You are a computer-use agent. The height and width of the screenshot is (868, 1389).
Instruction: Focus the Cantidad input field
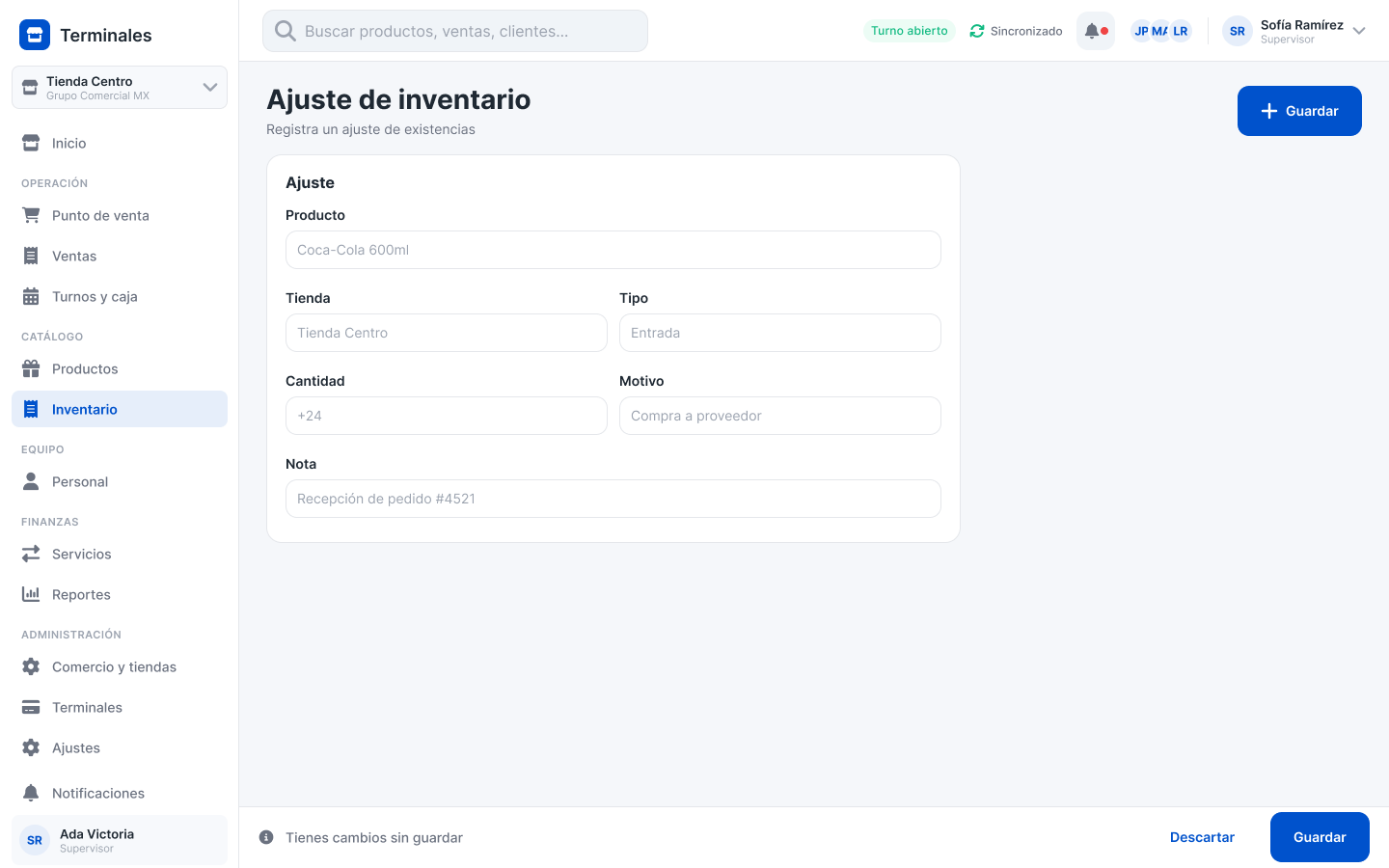(446, 416)
